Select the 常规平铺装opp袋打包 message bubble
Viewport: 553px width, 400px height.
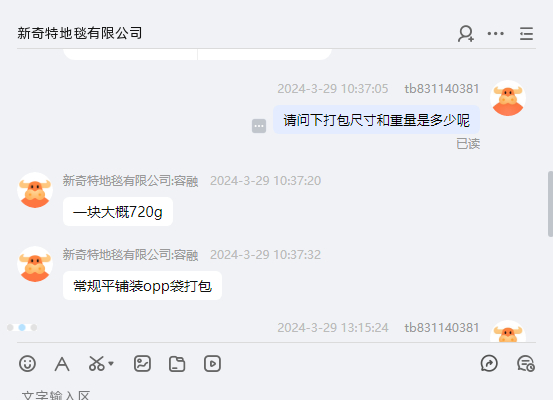click(142, 286)
